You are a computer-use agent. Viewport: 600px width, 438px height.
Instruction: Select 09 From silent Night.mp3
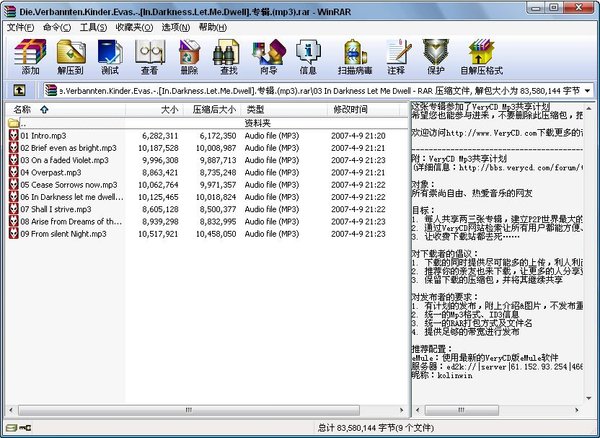point(63,233)
